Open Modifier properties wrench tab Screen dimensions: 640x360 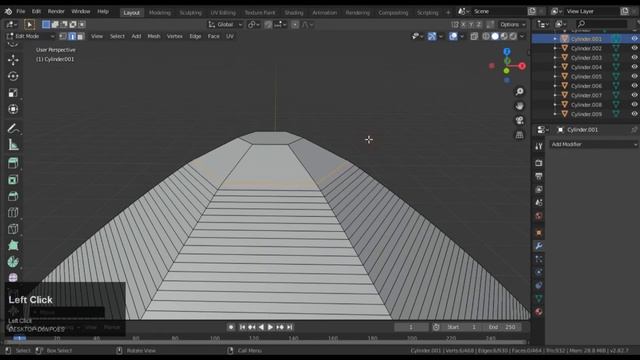click(539, 246)
